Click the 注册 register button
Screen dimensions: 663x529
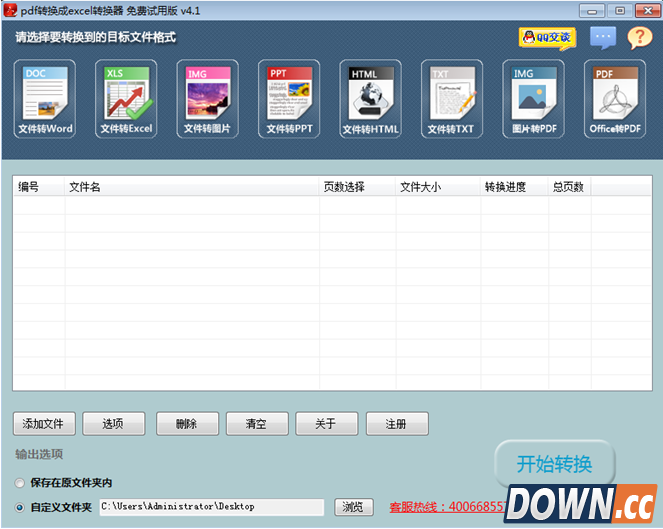(x=397, y=424)
